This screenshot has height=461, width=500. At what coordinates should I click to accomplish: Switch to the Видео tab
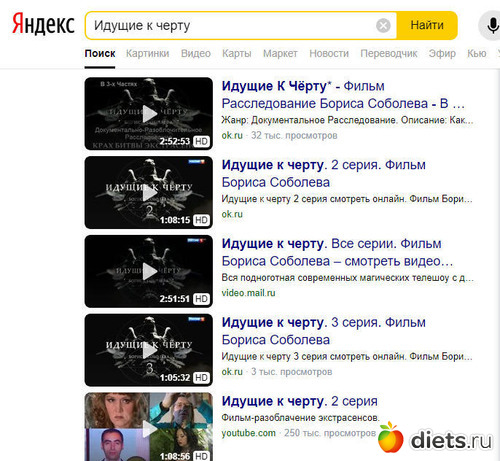196,53
